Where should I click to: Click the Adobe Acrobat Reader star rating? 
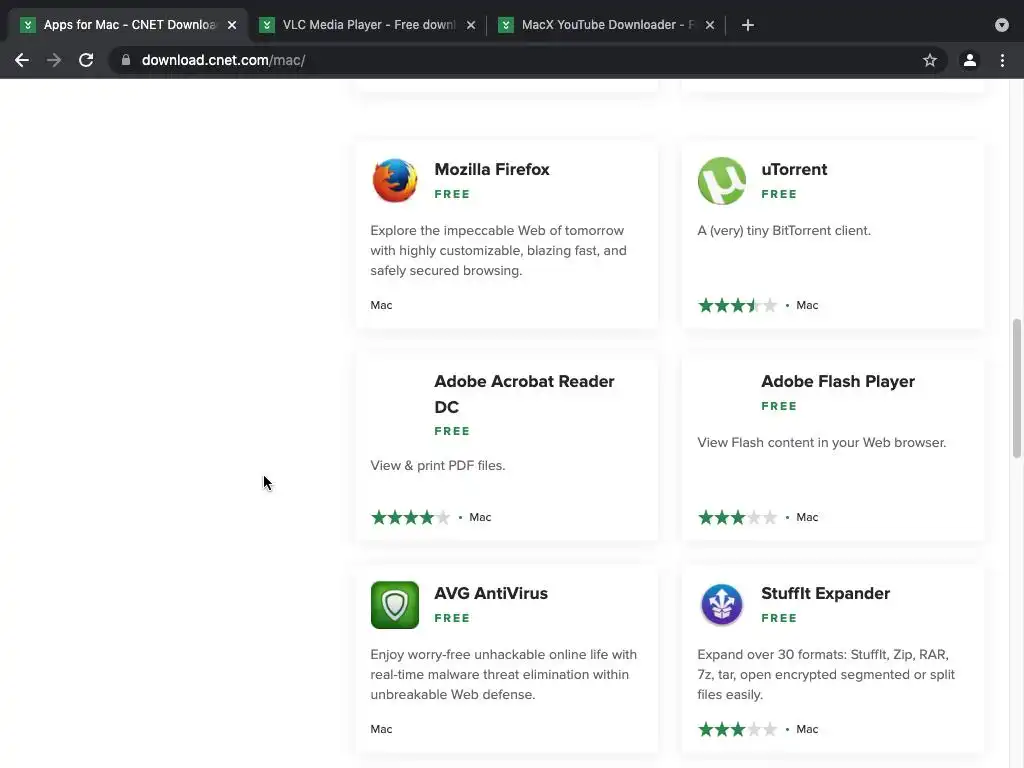coord(411,517)
